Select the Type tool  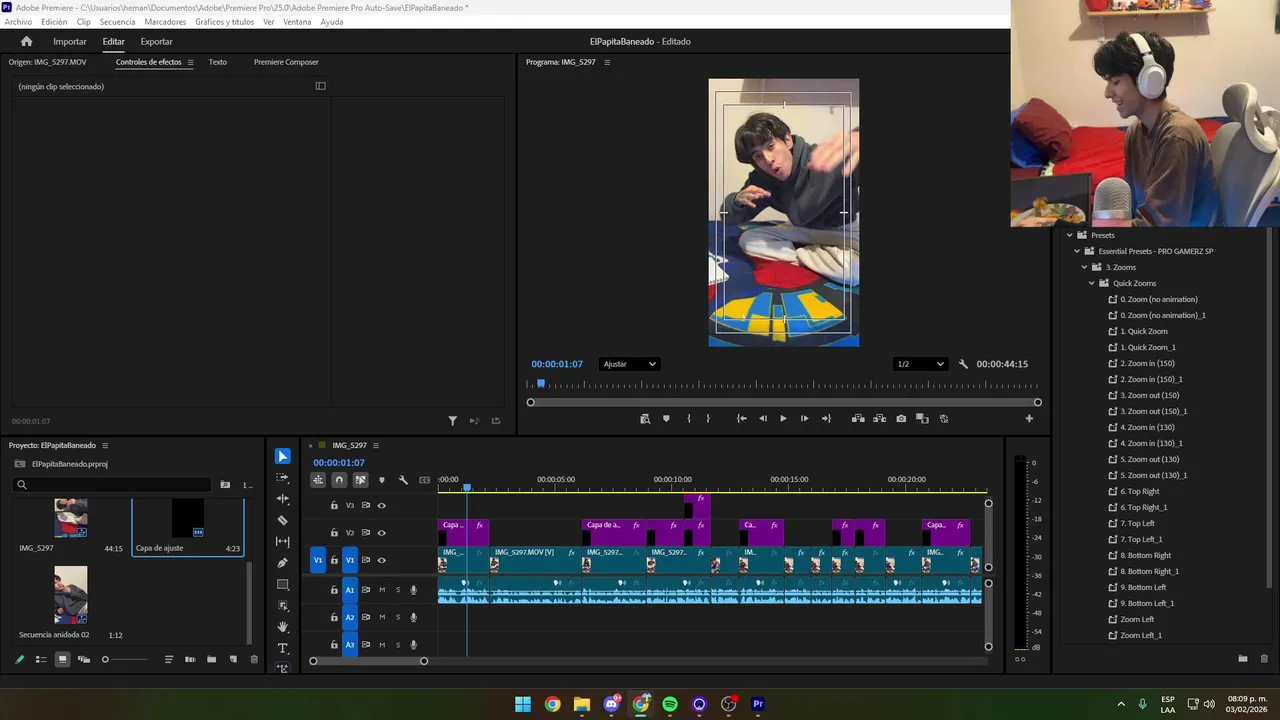coord(283,648)
